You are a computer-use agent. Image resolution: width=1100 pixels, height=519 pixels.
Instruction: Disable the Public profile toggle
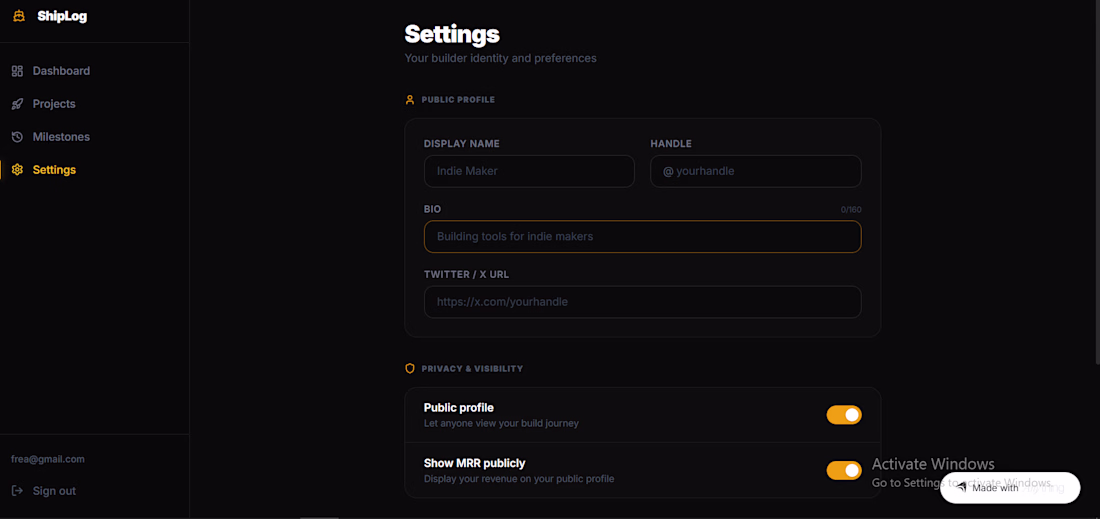pyautogui.click(x=844, y=415)
